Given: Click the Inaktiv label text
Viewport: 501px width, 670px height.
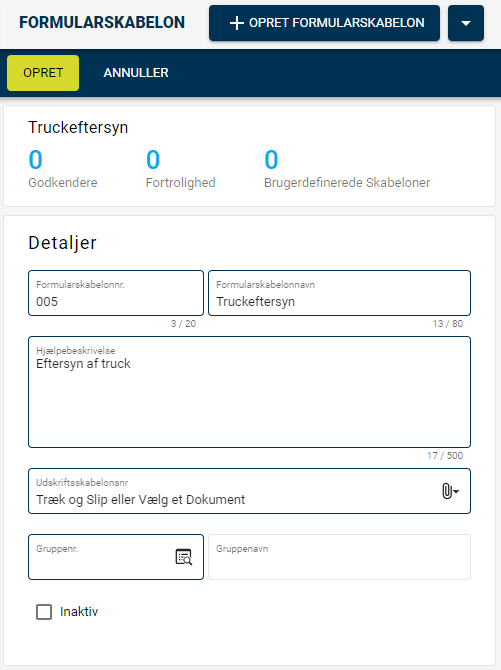Looking at the screenshot, I should (x=79, y=611).
